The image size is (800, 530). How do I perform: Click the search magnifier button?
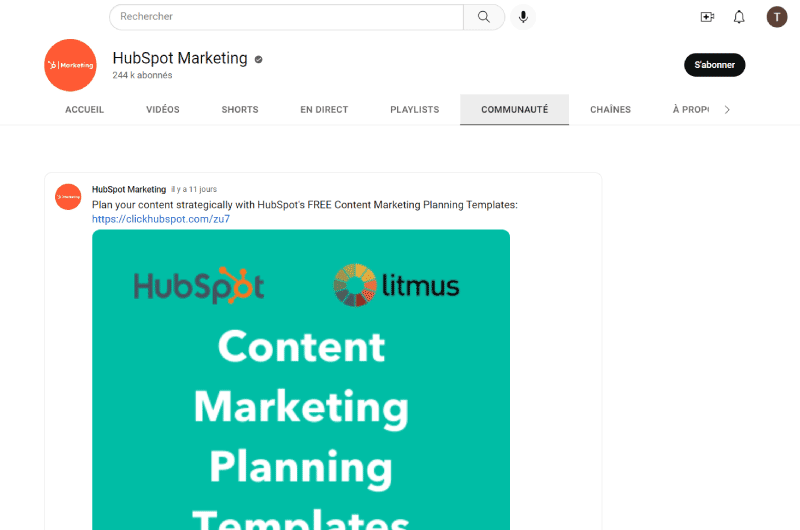(484, 17)
